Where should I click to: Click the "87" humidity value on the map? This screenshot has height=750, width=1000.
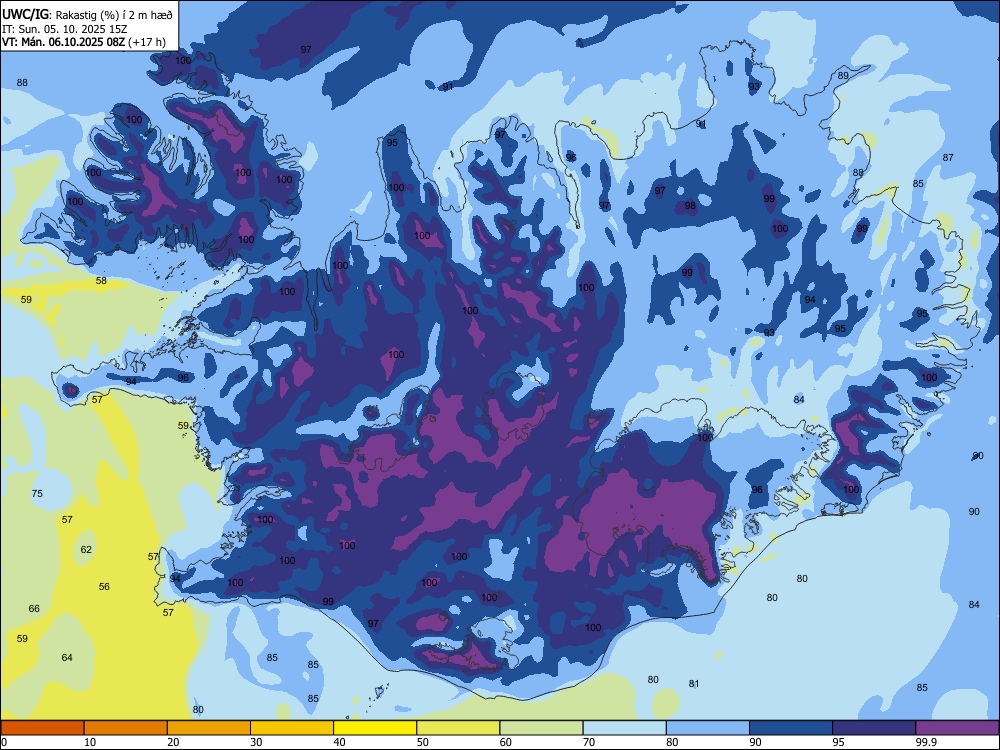[948, 158]
